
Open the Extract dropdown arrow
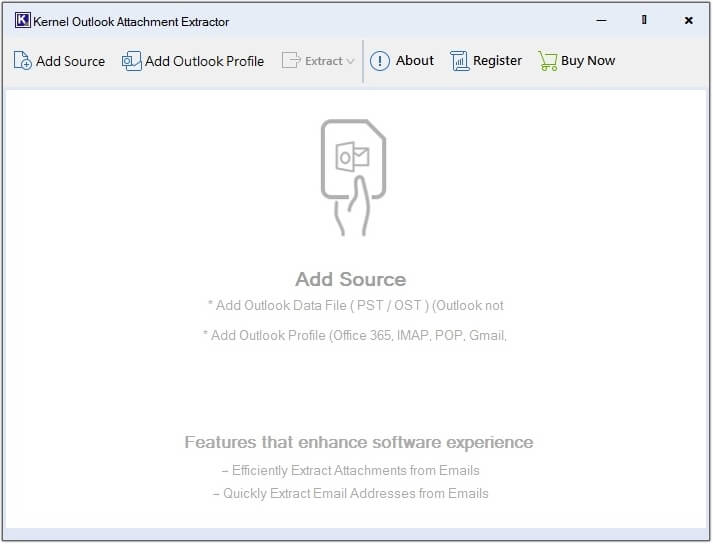point(350,61)
